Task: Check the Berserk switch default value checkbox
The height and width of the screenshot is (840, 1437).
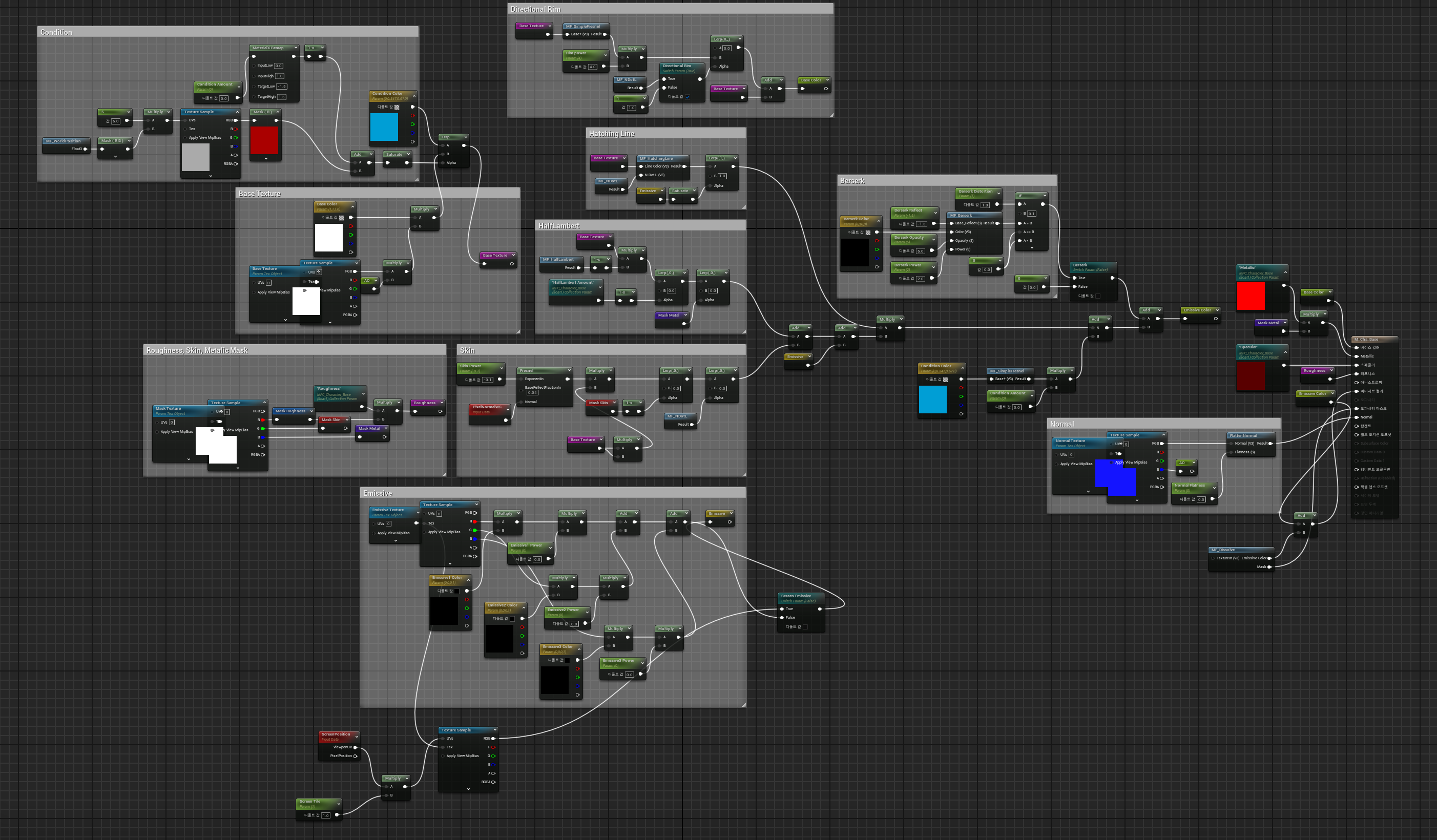Action: tap(1098, 296)
